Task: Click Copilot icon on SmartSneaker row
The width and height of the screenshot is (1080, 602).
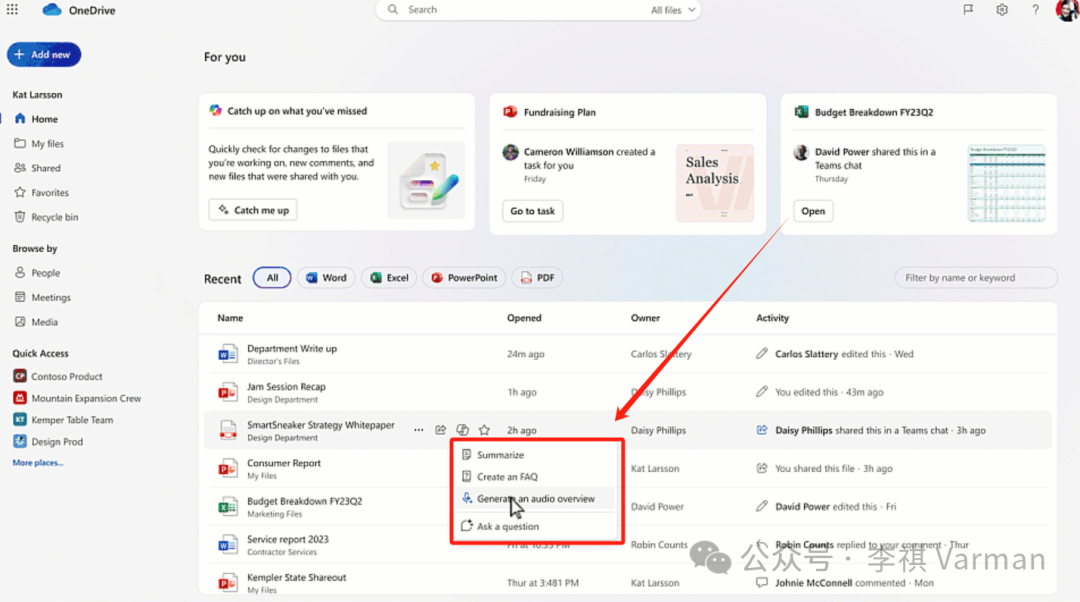Action: (463, 430)
